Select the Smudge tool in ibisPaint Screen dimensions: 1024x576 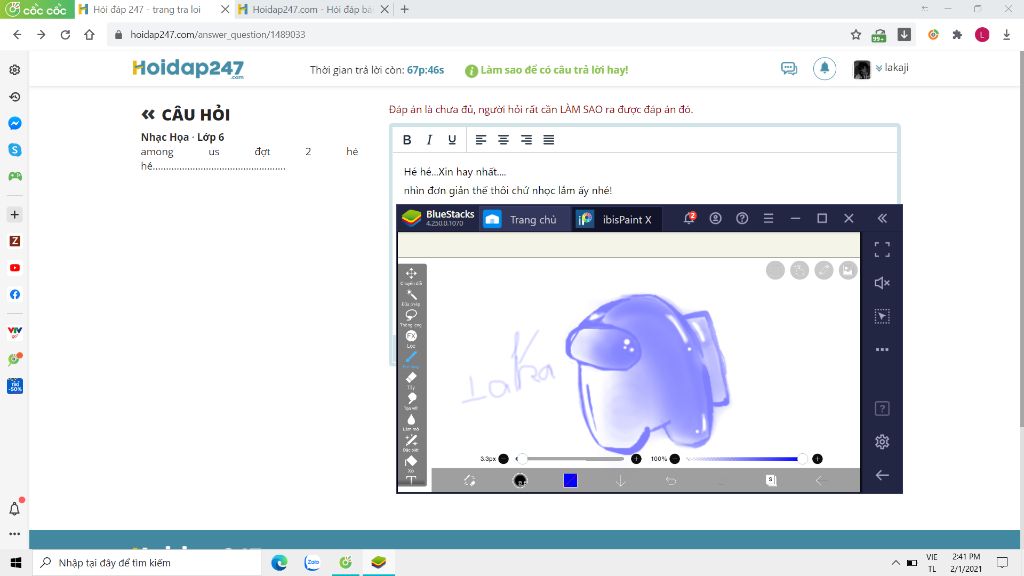click(411, 398)
